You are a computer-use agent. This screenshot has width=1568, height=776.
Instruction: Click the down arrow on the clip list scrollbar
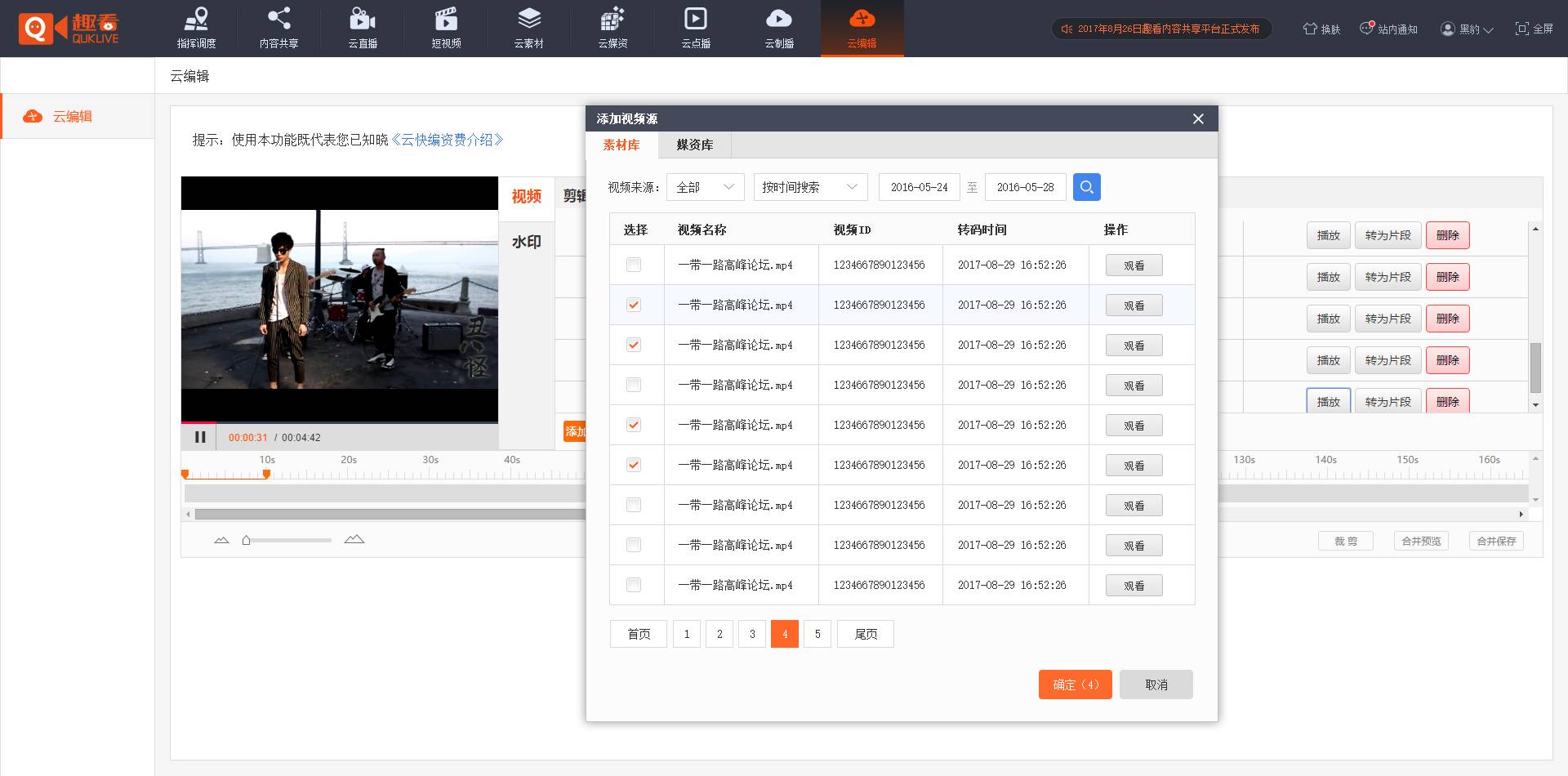[1535, 405]
